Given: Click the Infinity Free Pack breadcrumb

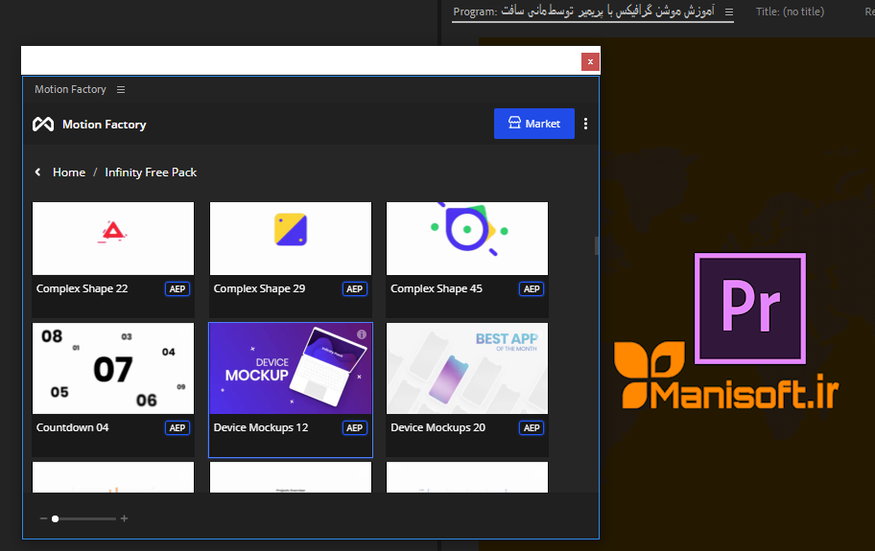Looking at the screenshot, I should click(x=151, y=172).
